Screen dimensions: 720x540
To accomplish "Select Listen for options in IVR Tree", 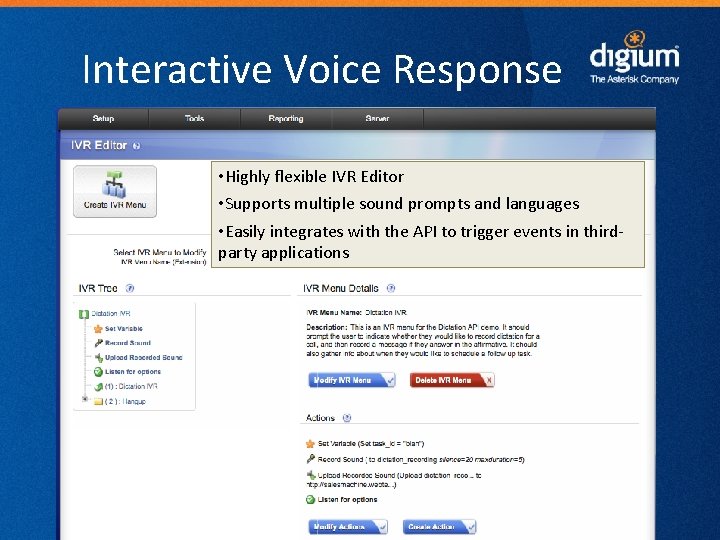I will (x=133, y=371).
